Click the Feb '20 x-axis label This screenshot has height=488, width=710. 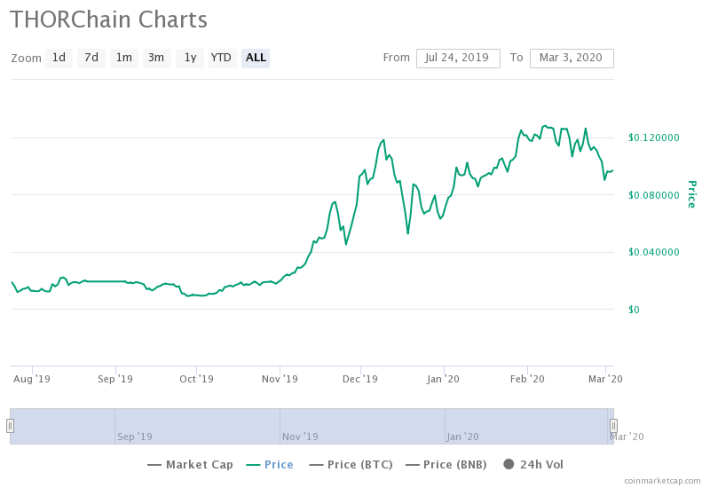click(x=527, y=379)
